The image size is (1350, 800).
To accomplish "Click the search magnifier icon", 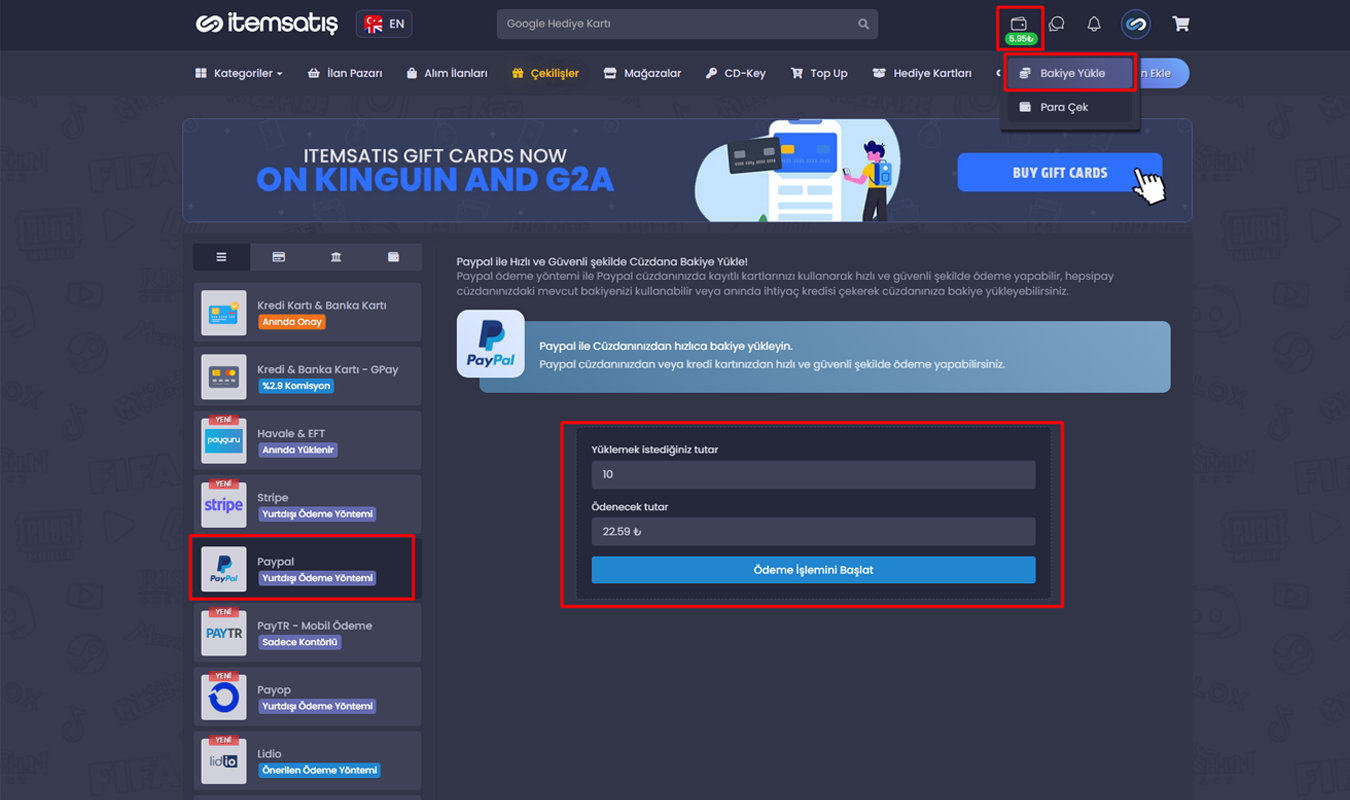I will click(x=864, y=24).
